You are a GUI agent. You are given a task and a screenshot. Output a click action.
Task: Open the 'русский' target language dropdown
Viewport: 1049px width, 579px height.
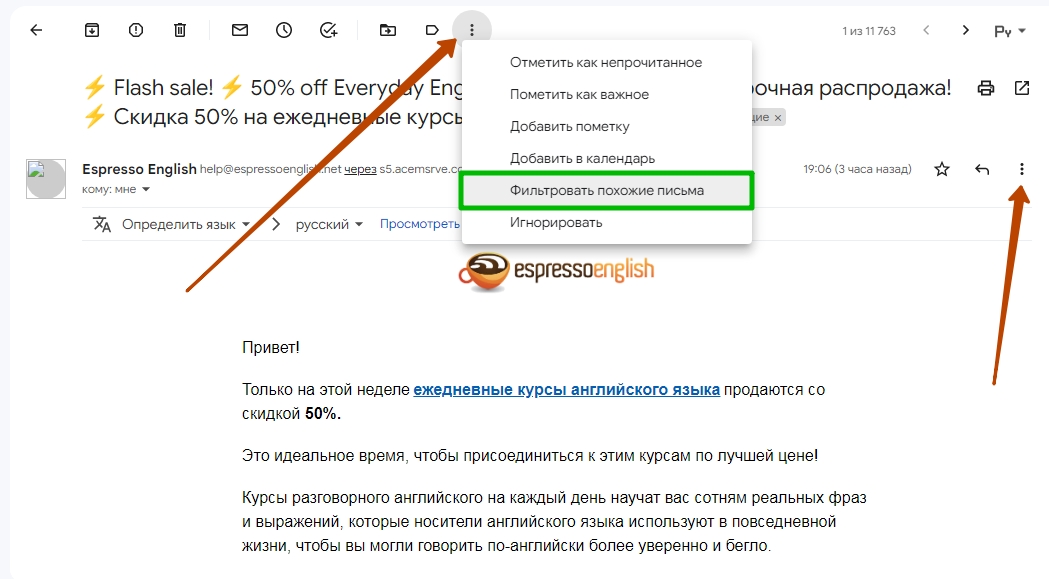point(329,224)
